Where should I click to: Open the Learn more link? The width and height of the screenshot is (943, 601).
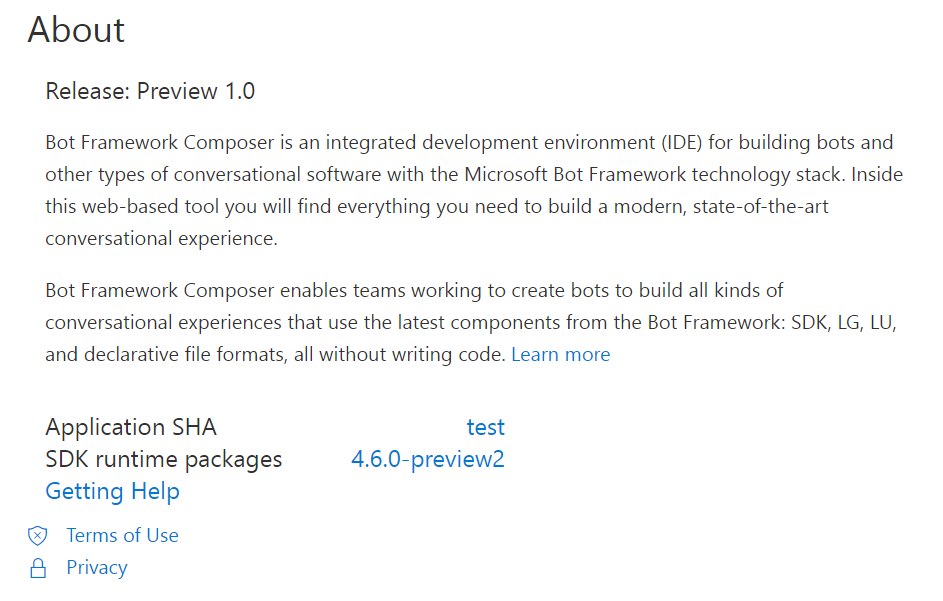click(560, 354)
